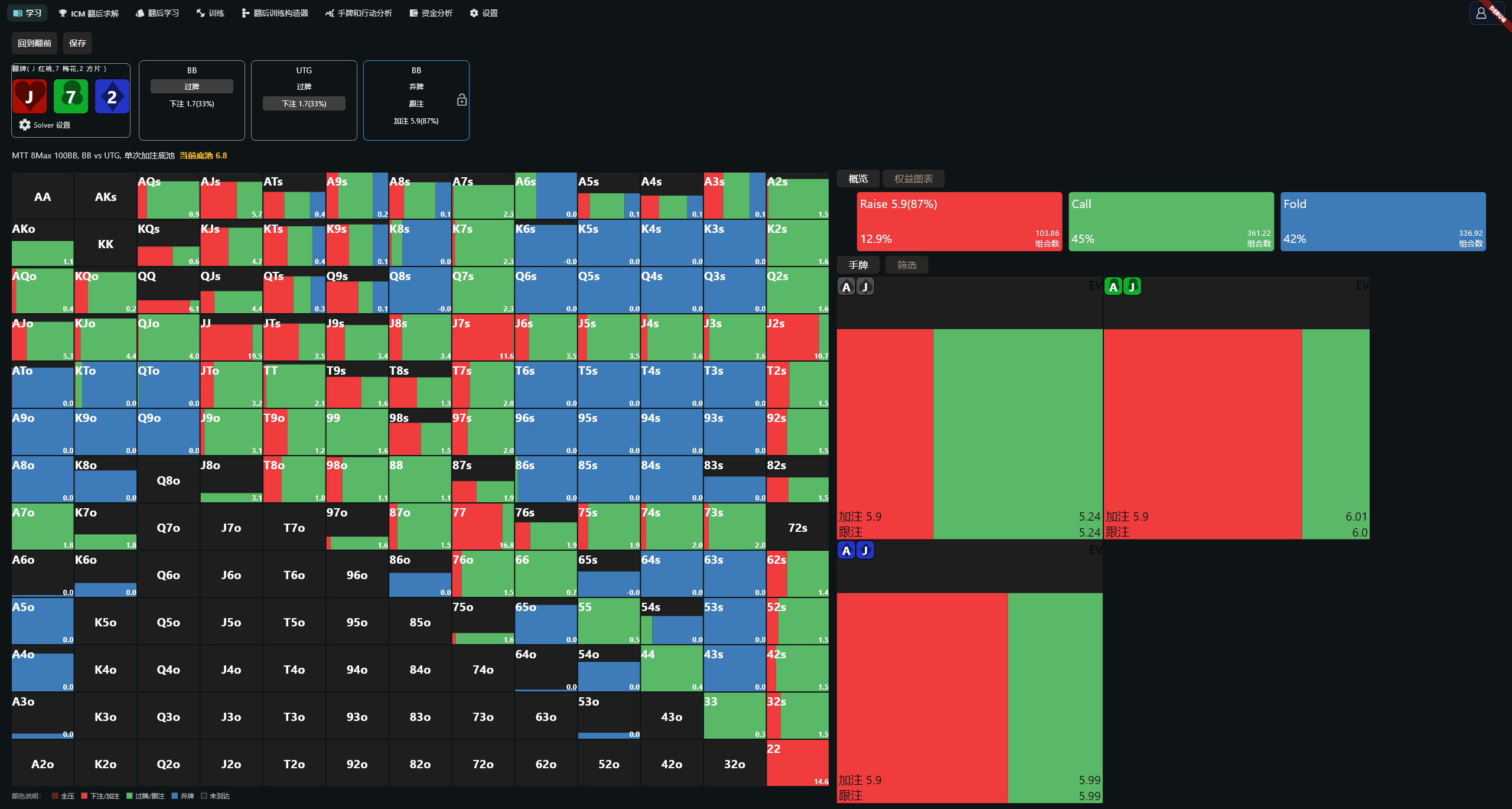The width and height of the screenshot is (1512, 809).
Task: Choose BB 加注 5.9(87%) action
Action: [x=416, y=121]
